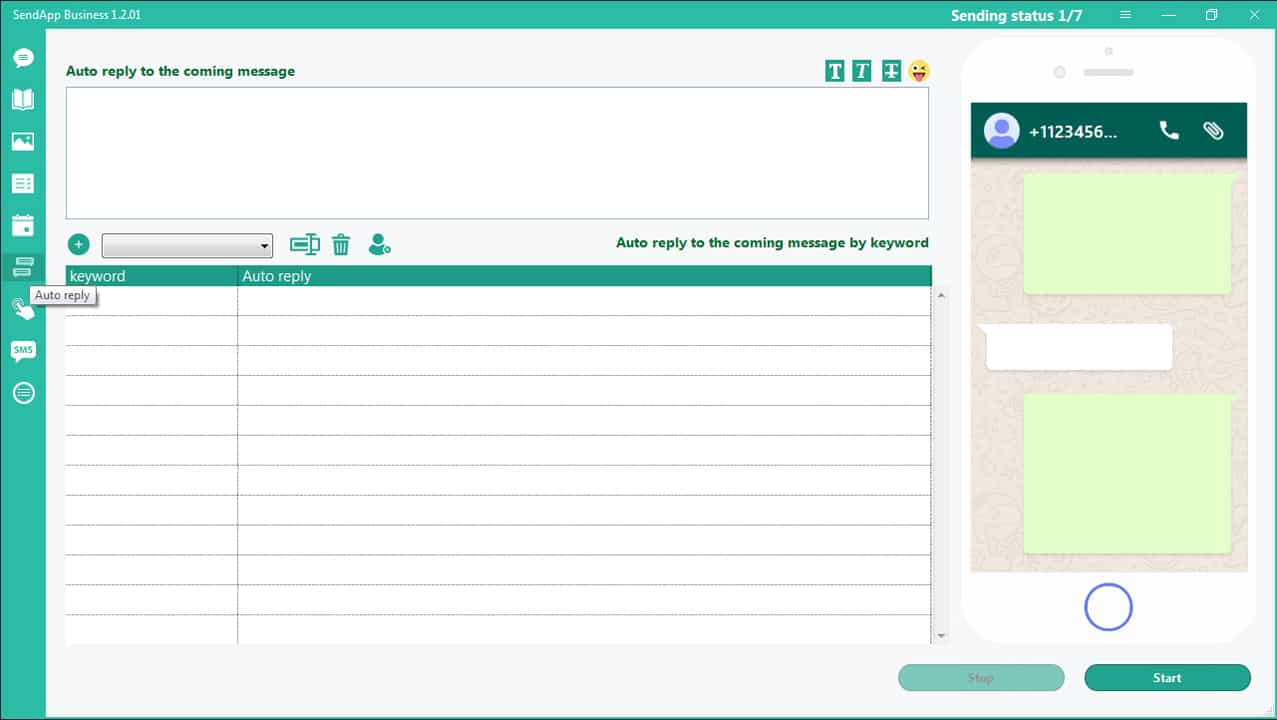Open the hamburger menu in title bar
This screenshot has height=720, width=1277.
click(x=1125, y=15)
